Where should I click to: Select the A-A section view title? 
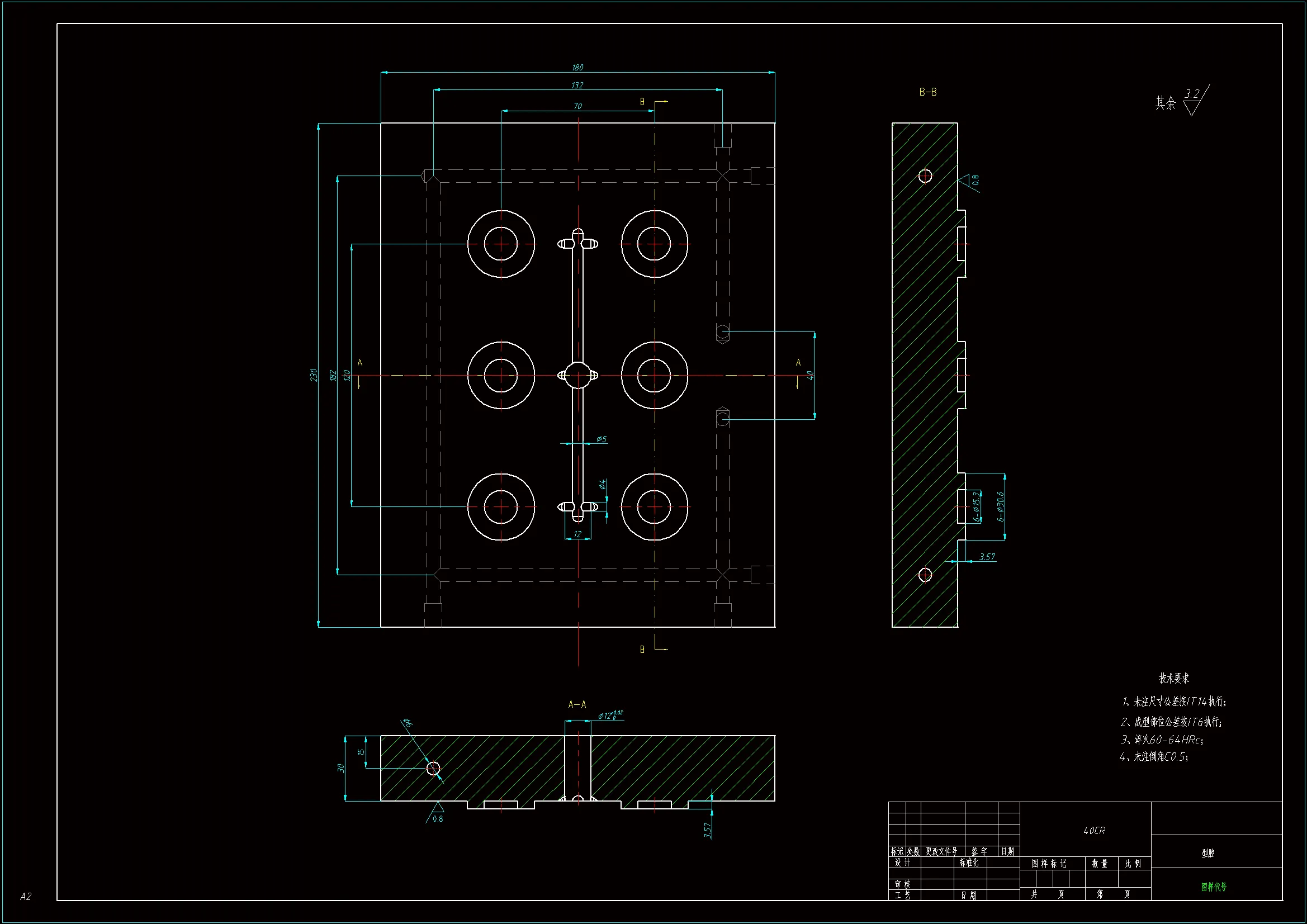pos(577,705)
